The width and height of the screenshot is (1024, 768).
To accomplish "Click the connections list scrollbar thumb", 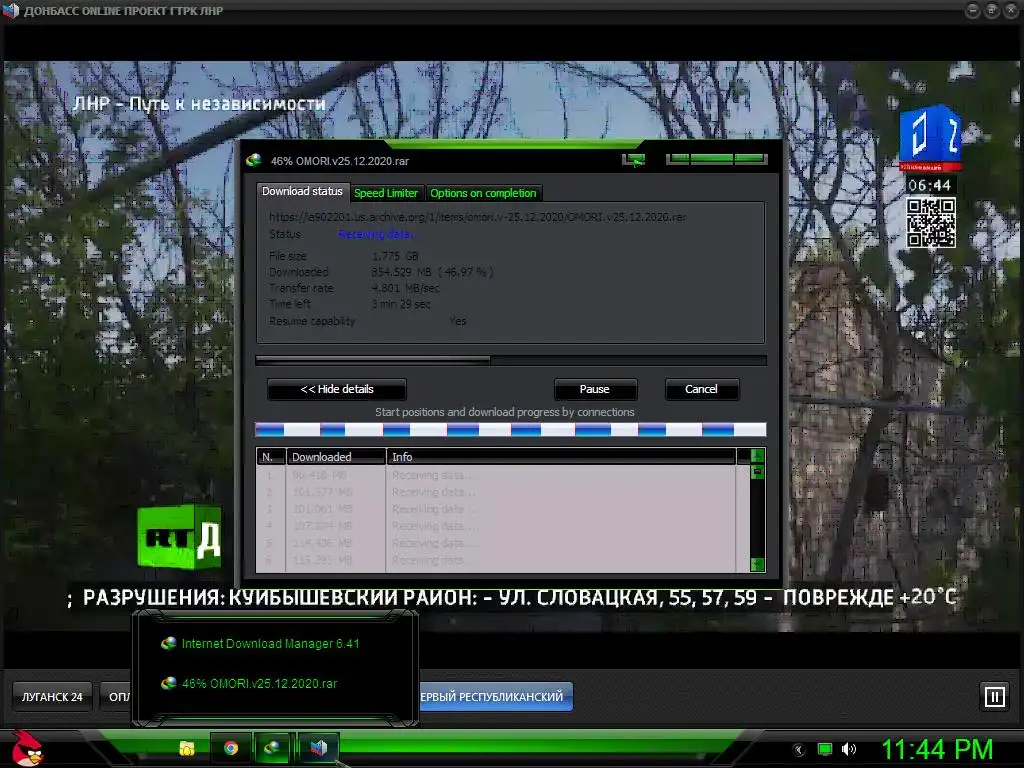I will pos(758,472).
